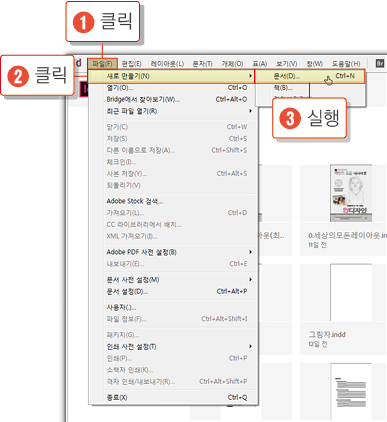Open the 보기(V) menu
387x422 pixels.
coord(286,63)
